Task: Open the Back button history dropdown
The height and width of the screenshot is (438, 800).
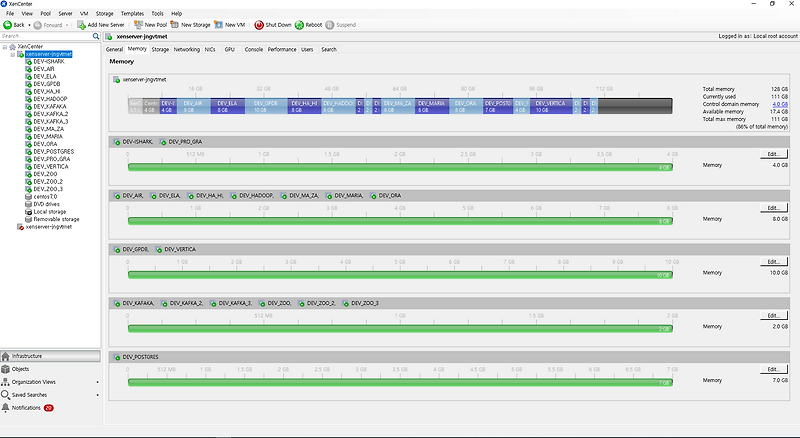Action: (29, 25)
